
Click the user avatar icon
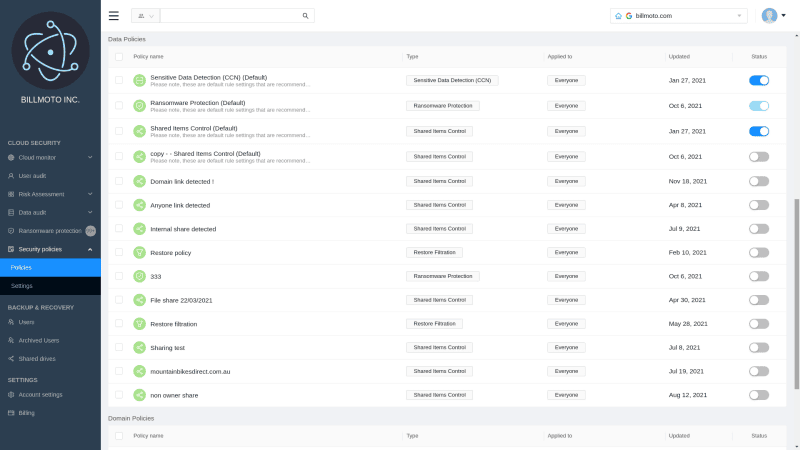769,16
